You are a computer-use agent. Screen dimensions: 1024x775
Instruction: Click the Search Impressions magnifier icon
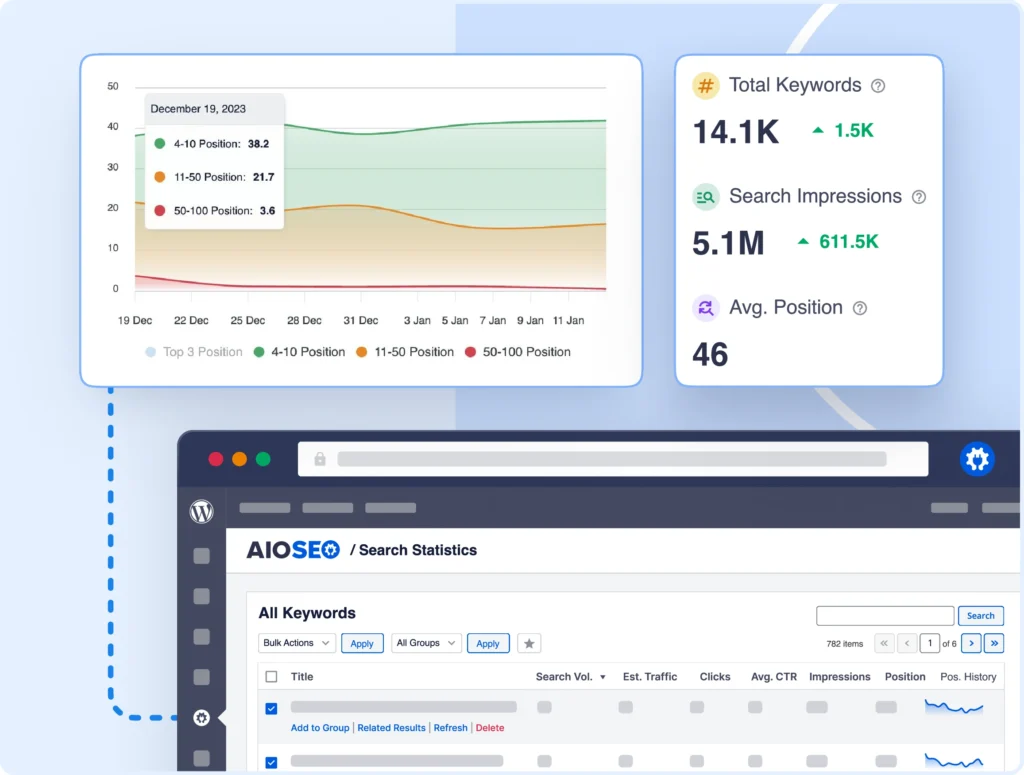tap(705, 197)
